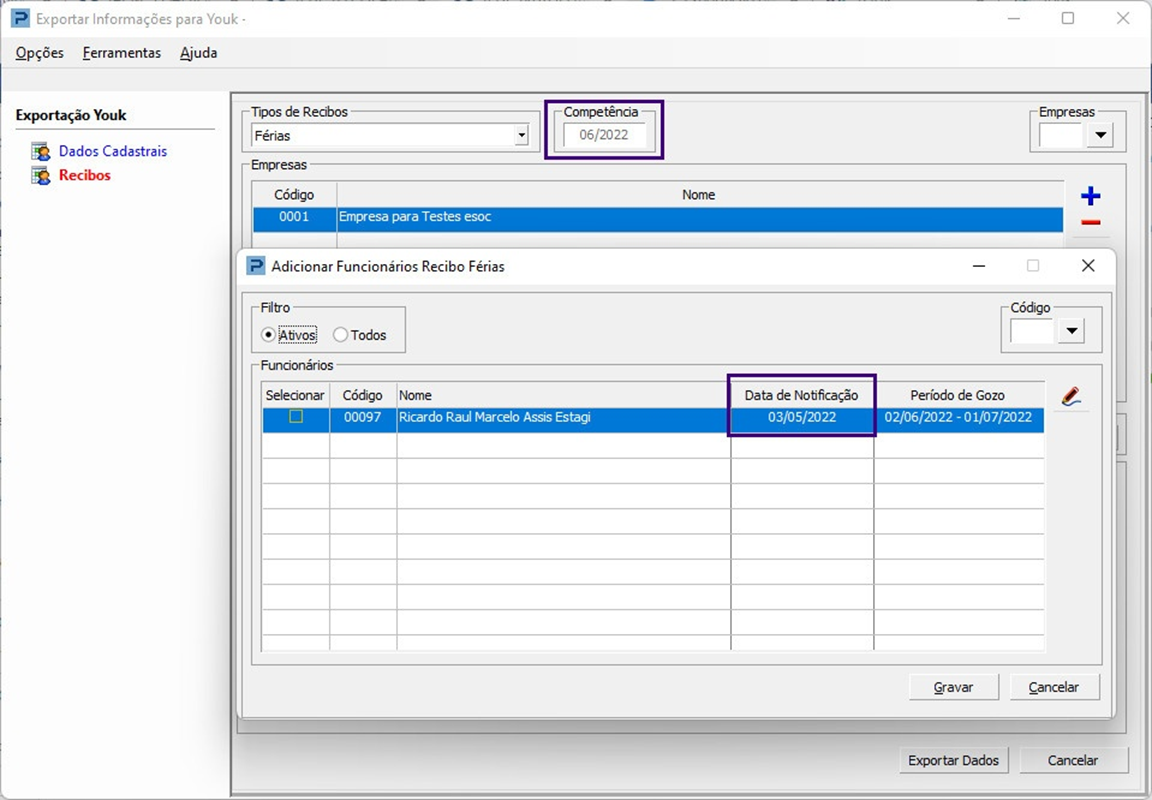Open the Tipos de Recibos dropdown
Screen dimensions: 1152x800
pos(521,135)
